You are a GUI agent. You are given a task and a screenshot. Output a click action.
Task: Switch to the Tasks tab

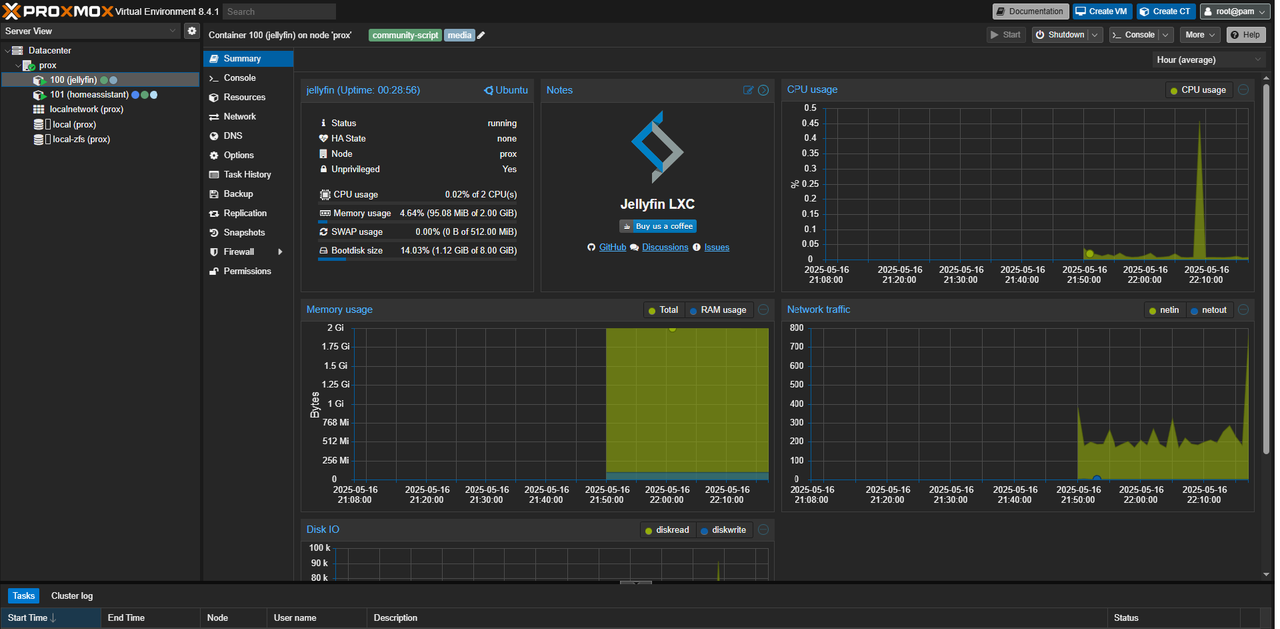(x=24, y=596)
